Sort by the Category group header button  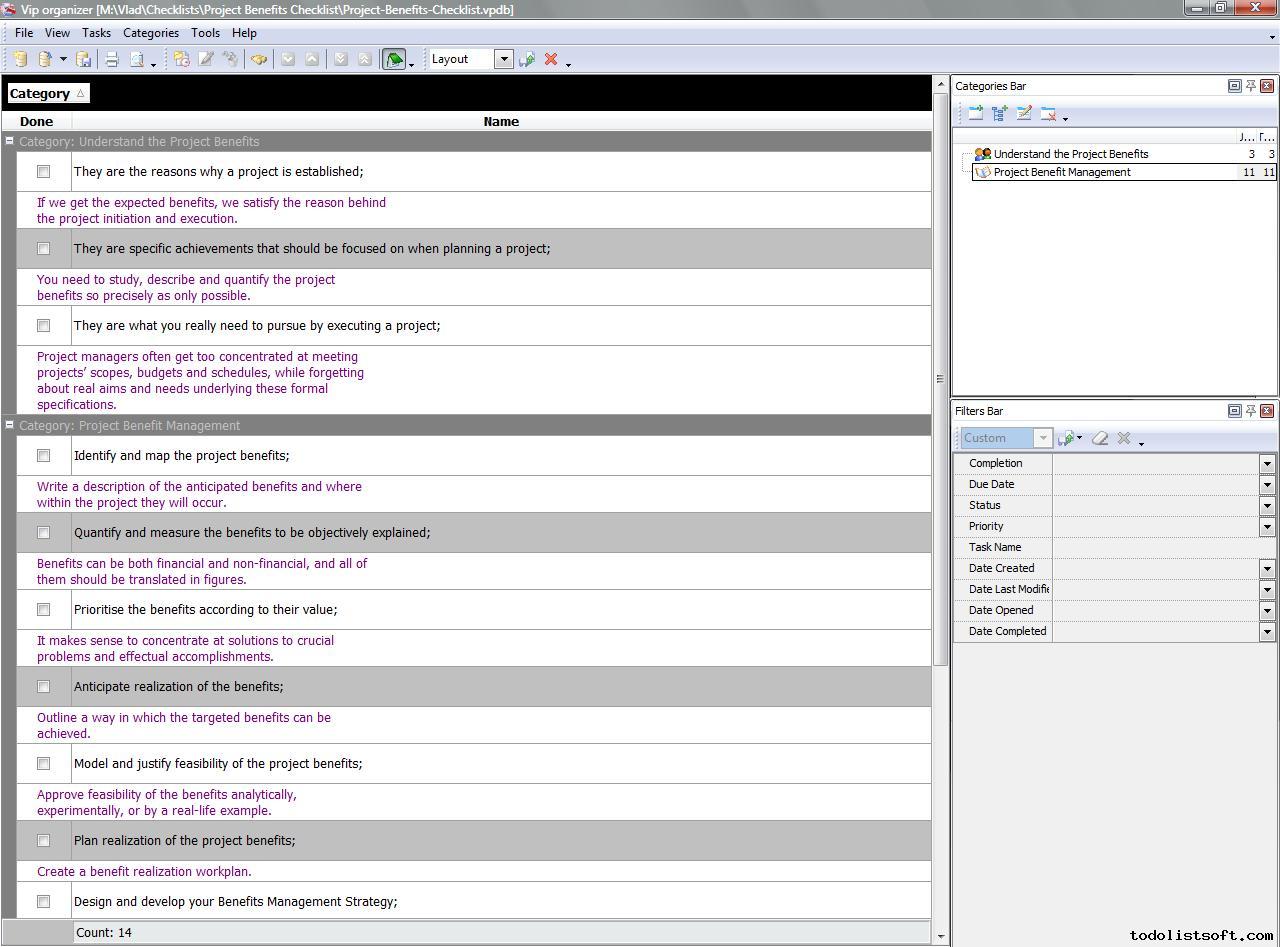tap(47, 94)
